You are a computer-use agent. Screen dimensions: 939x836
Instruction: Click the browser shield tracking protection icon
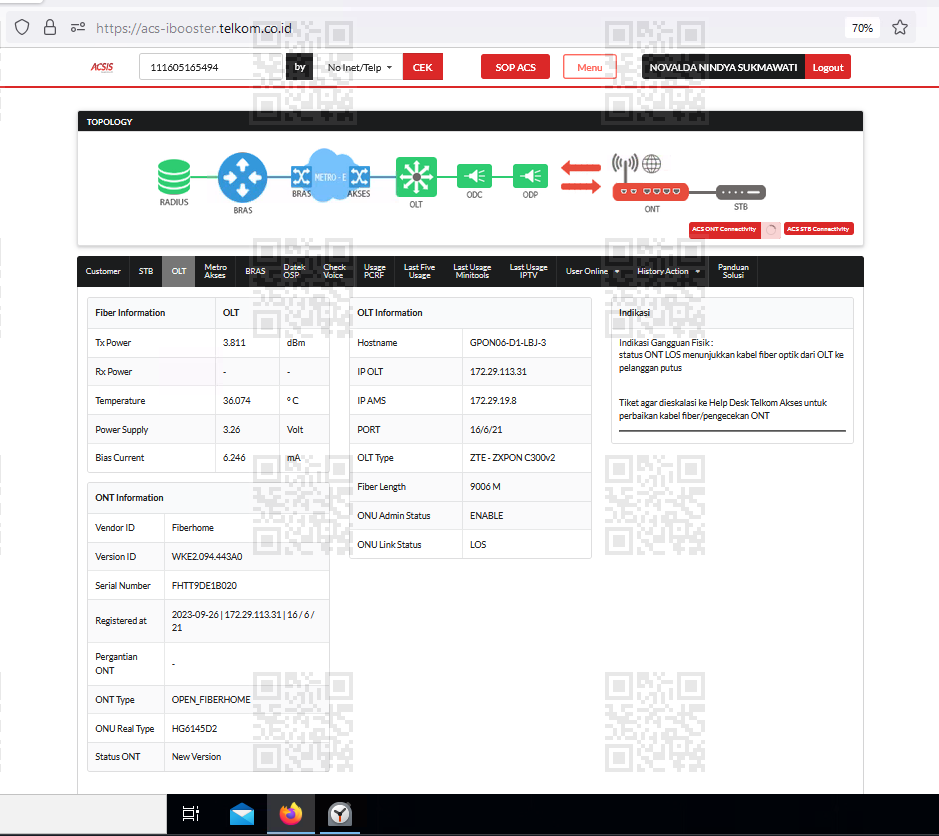tap(22, 28)
